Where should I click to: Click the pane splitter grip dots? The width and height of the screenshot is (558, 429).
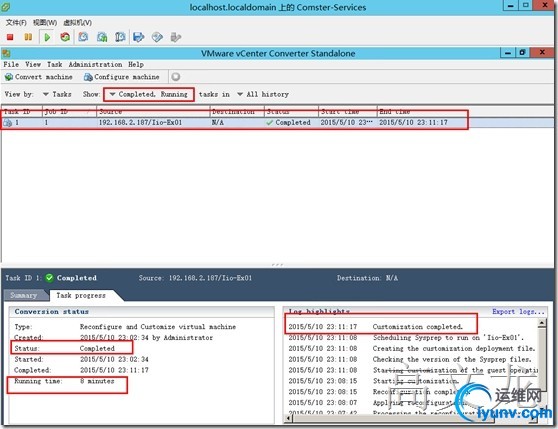[277, 265]
